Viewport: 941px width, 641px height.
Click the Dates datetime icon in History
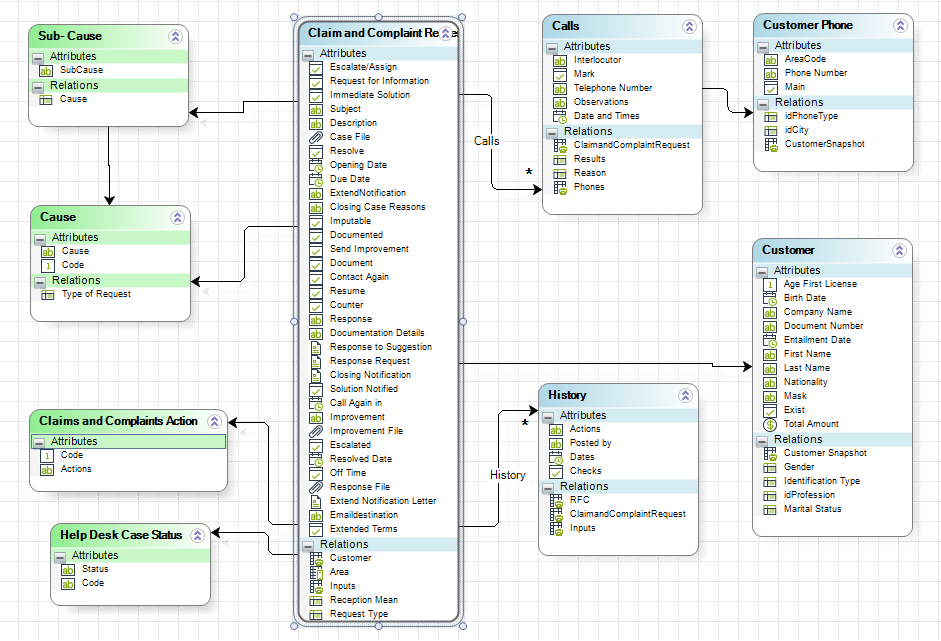pyautogui.click(x=556, y=458)
